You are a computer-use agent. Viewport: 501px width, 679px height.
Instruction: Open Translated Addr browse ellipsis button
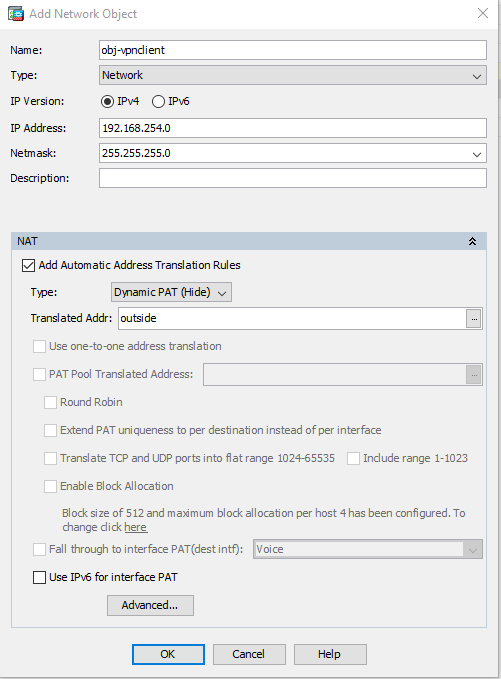point(474,319)
